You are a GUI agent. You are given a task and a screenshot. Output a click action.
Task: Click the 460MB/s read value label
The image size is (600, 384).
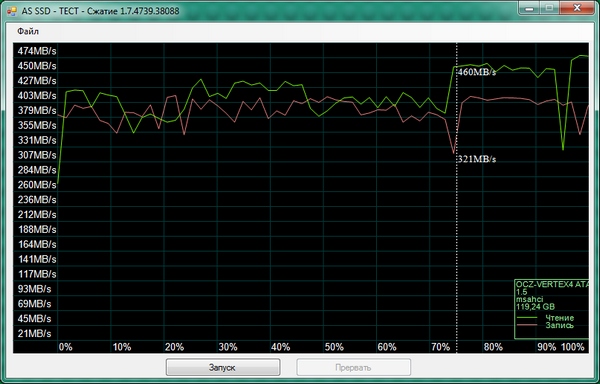[x=477, y=72]
